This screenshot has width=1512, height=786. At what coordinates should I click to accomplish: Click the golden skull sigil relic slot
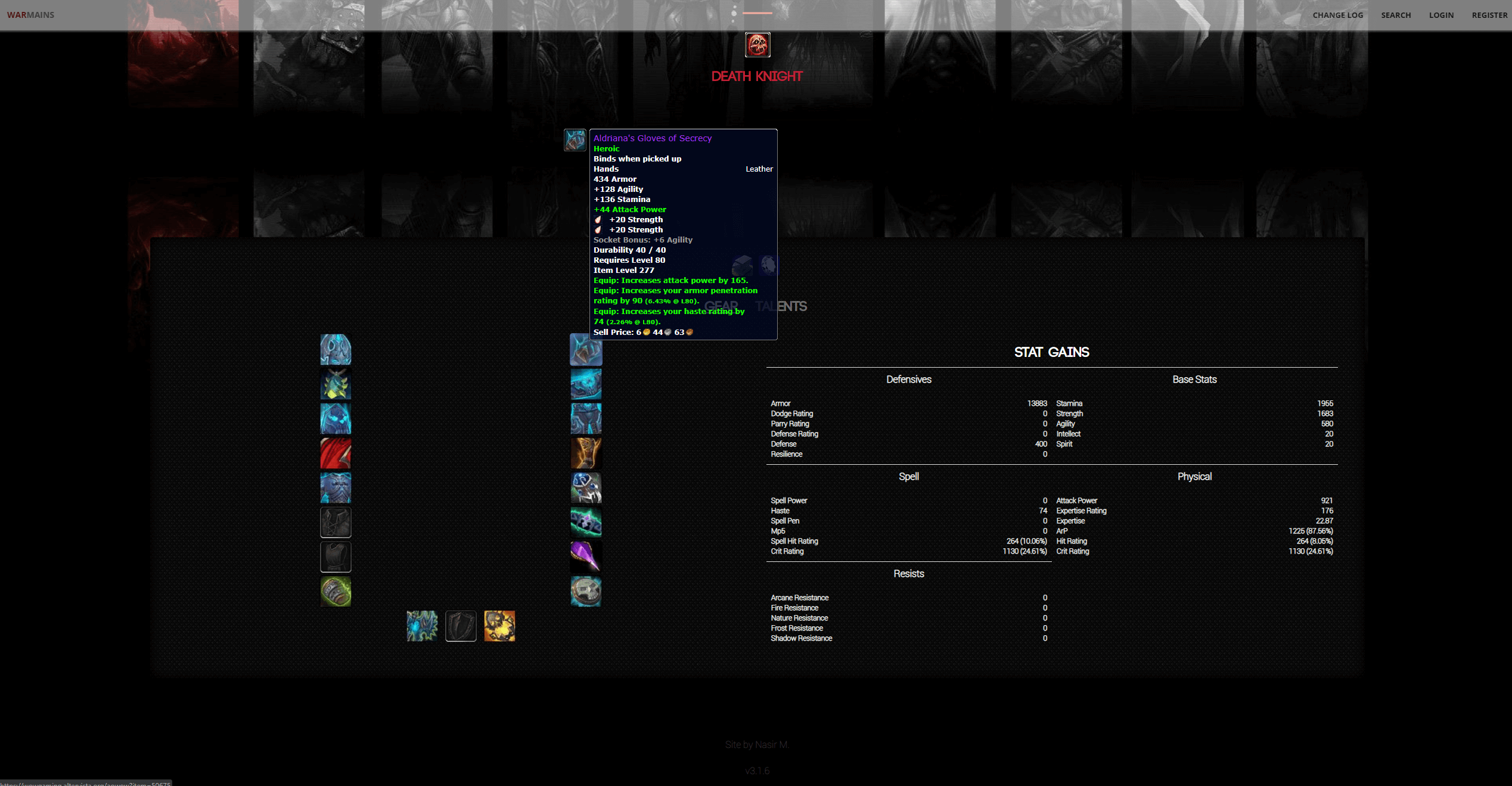coord(499,626)
